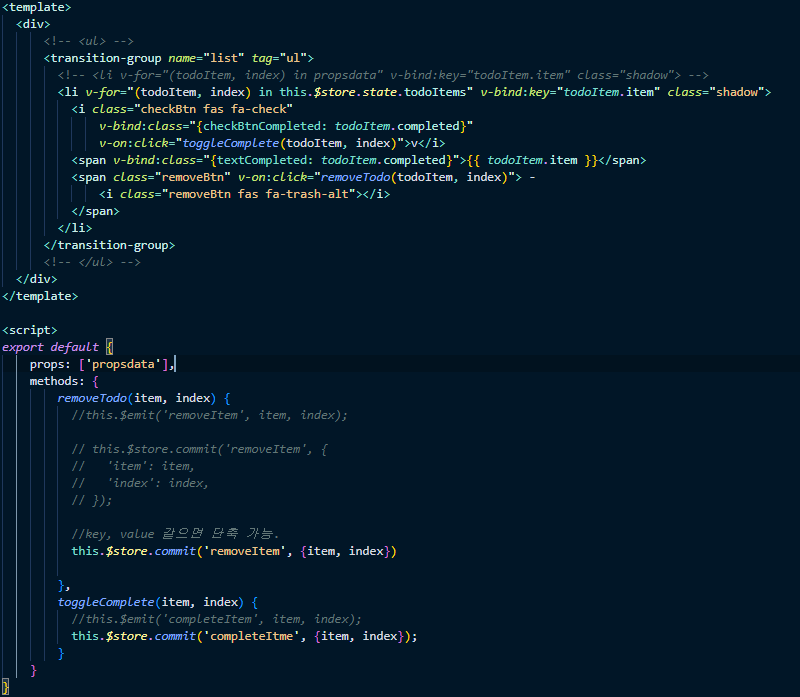
Task: Click the // 'item': item, comment line
Action: point(133,466)
